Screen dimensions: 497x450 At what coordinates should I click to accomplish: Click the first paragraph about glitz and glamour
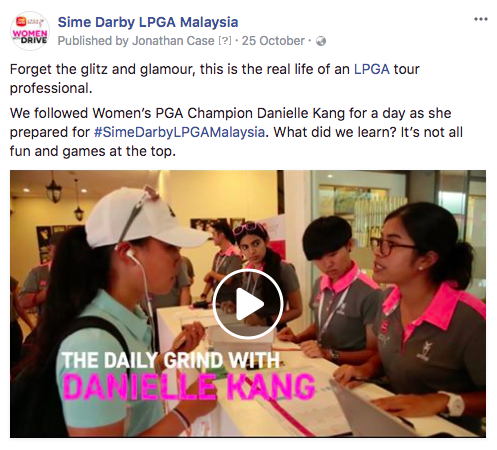214,79
